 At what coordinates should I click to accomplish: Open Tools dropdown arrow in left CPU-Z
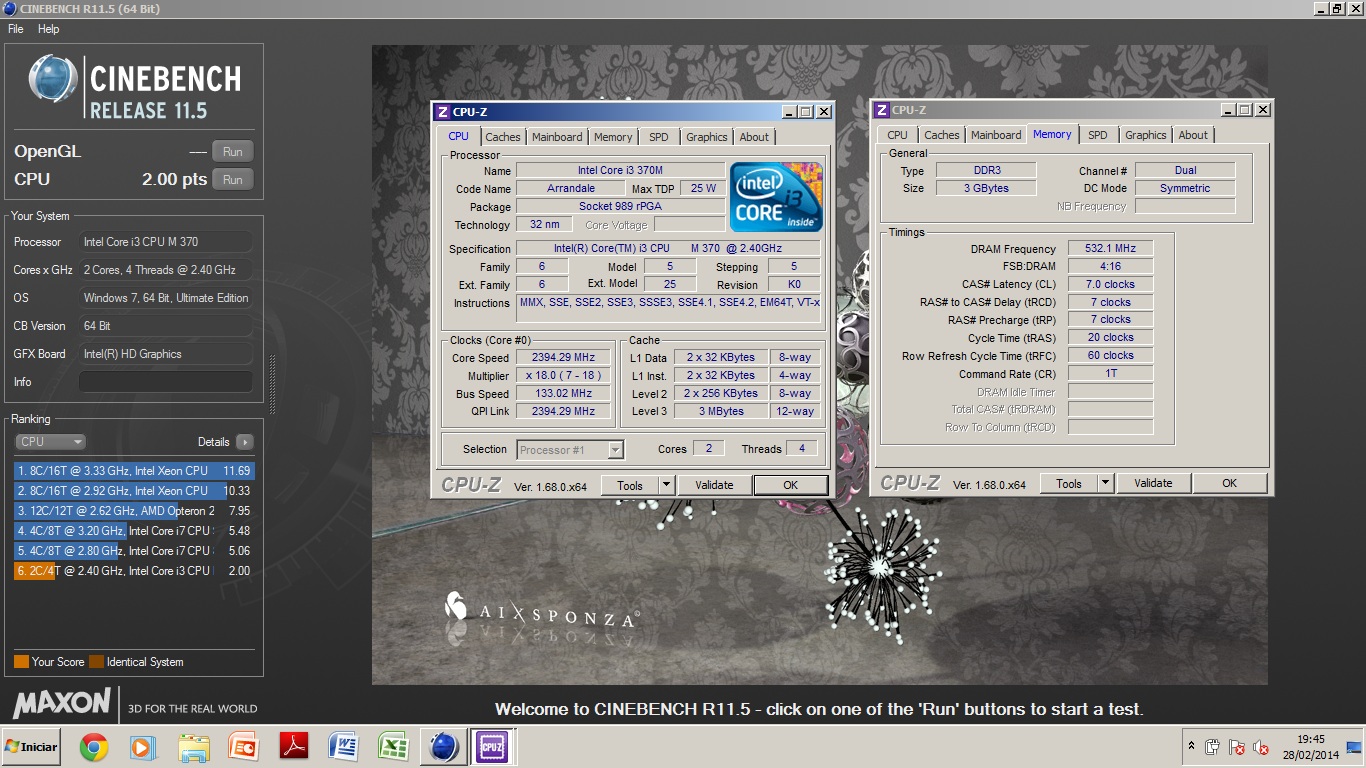click(x=666, y=485)
